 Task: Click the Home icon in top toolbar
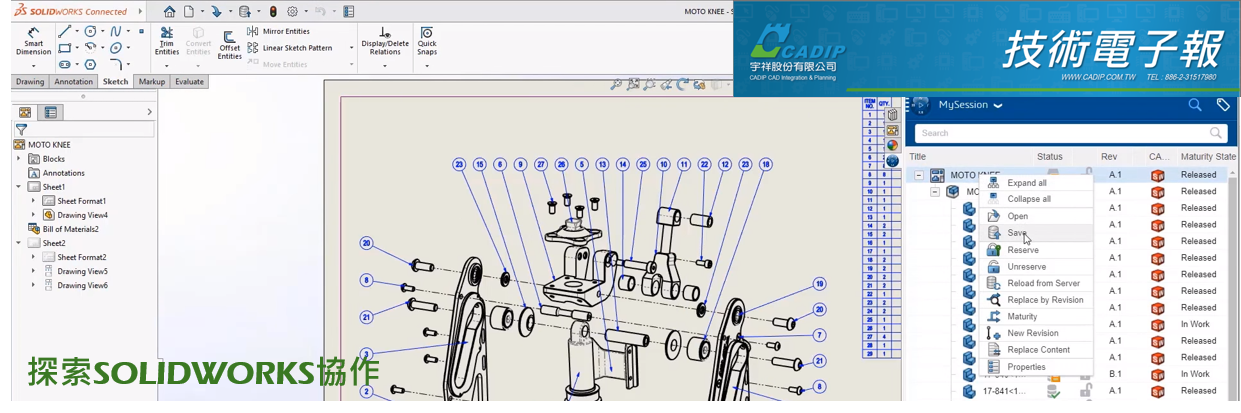(x=170, y=12)
